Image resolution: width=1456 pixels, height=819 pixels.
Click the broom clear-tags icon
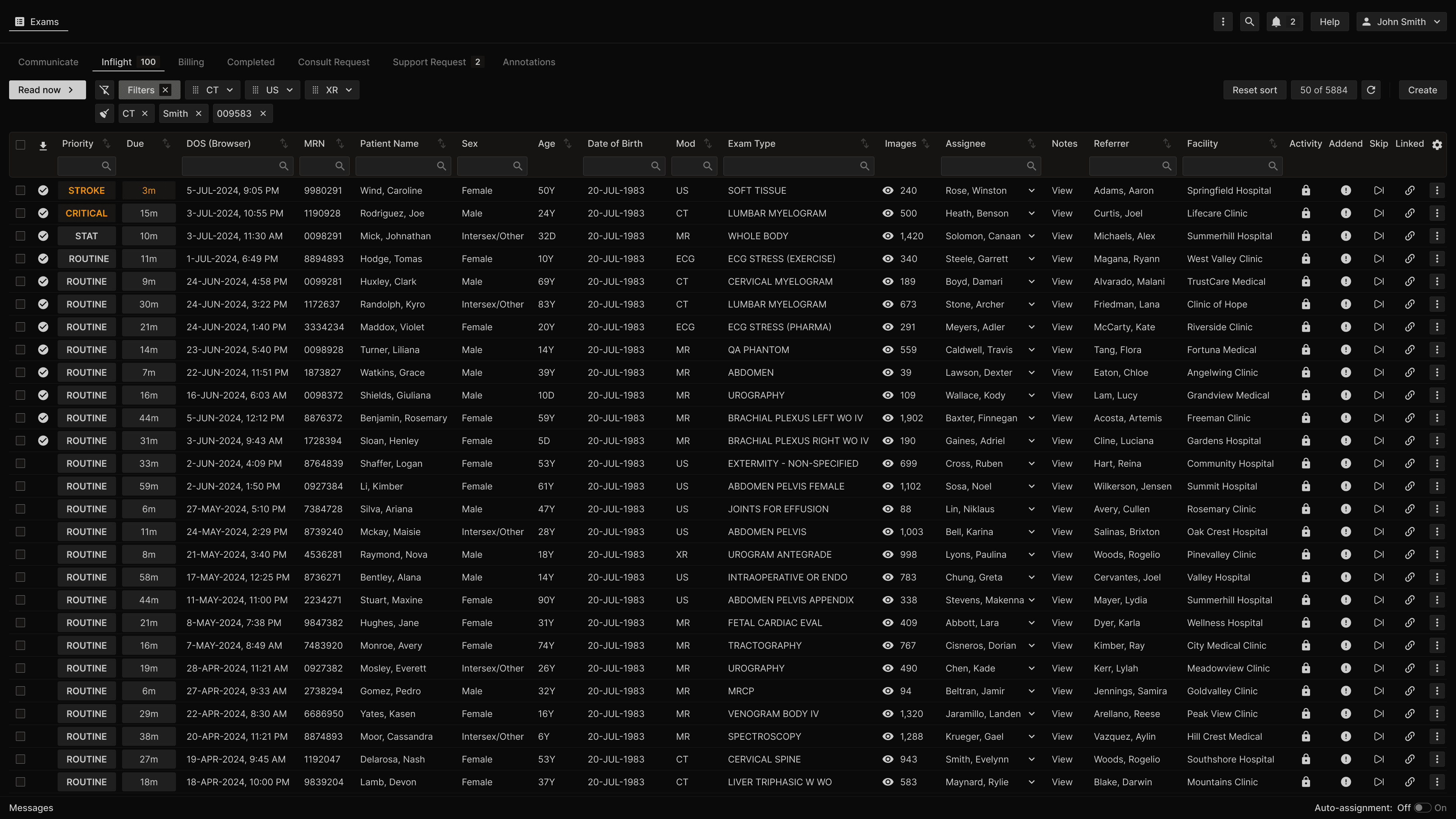[x=105, y=114]
